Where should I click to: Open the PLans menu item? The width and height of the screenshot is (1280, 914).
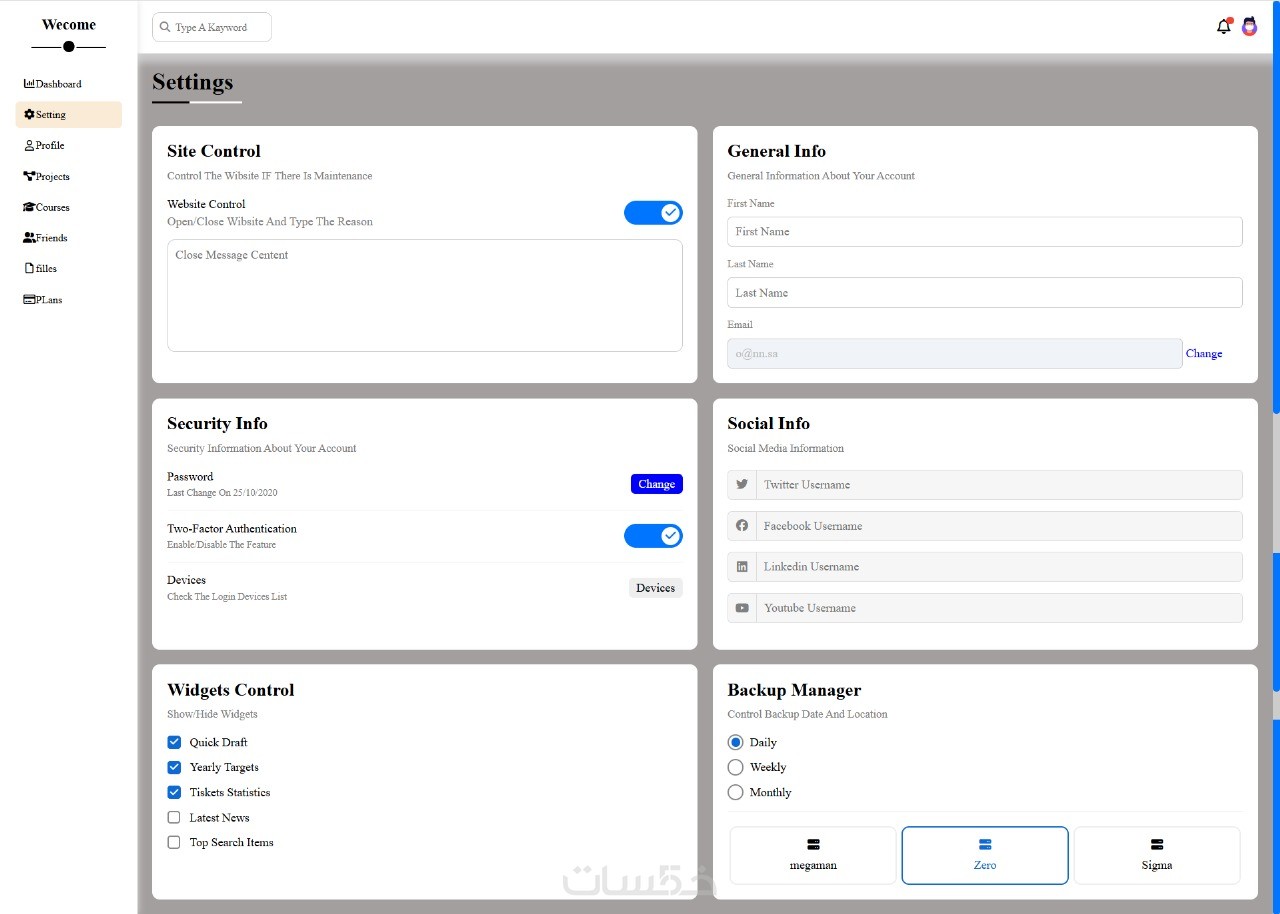pos(69,300)
